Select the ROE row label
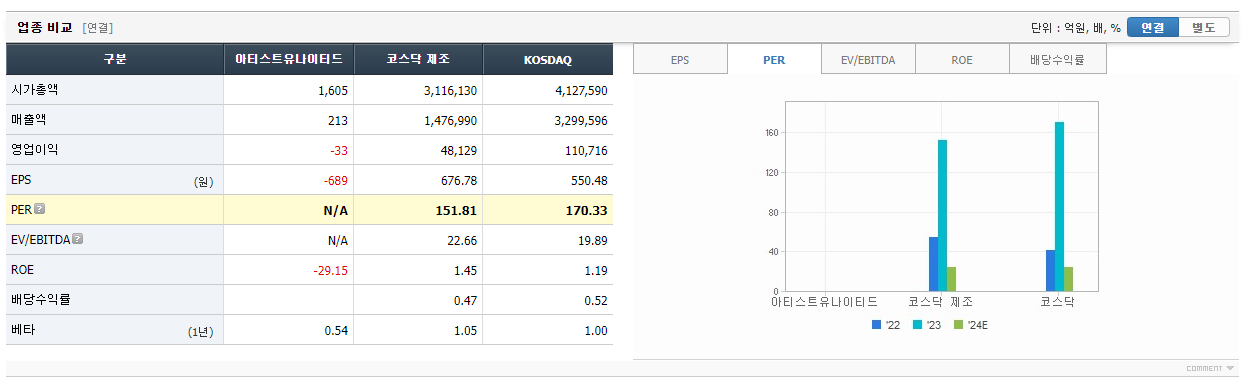1243x381 pixels. [x=23, y=270]
